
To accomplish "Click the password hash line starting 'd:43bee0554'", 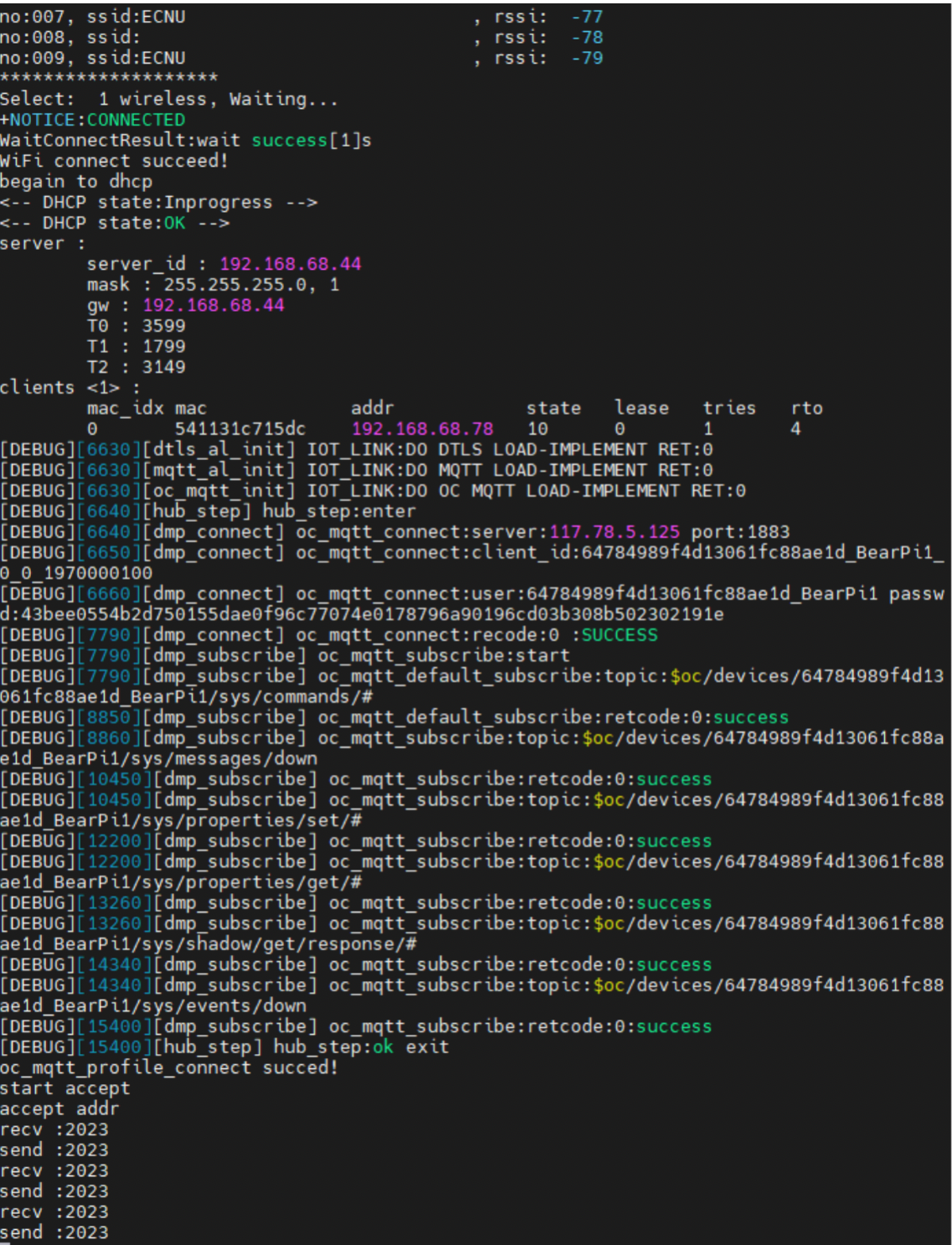I will click(x=362, y=614).
